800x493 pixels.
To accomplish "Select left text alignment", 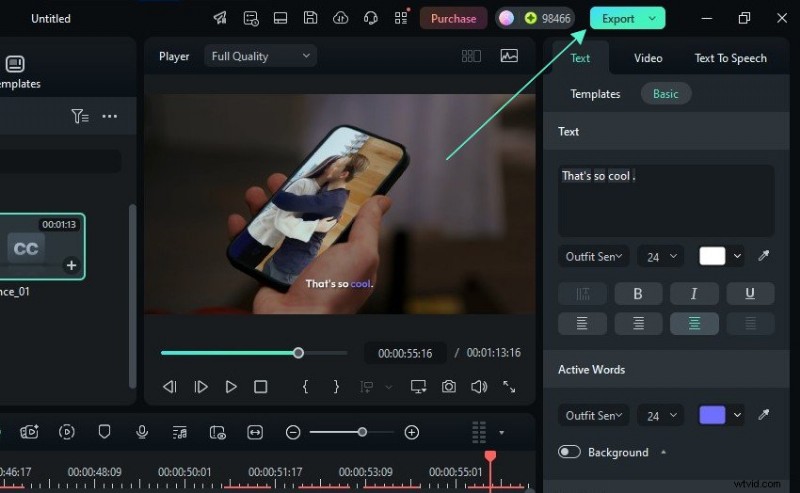I will pos(582,324).
